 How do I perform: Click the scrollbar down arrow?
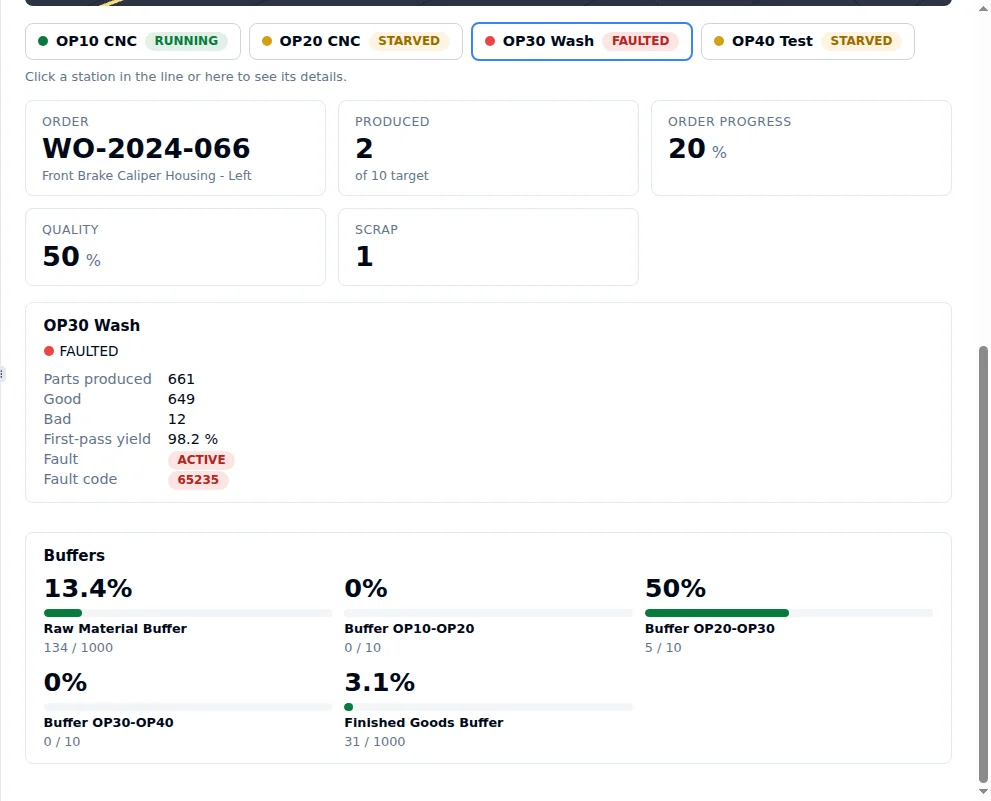(x=983, y=792)
